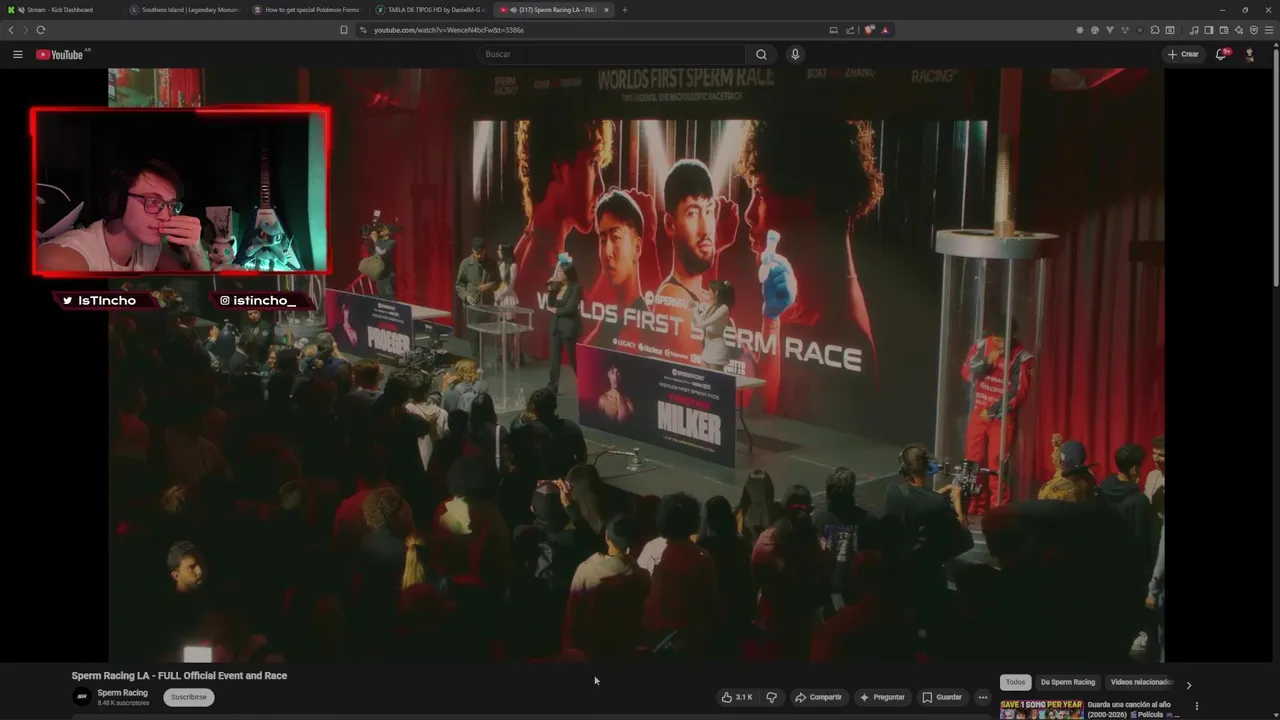The height and width of the screenshot is (720, 1280).
Task: Open the three-dot more actions under video
Action: tap(983, 697)
